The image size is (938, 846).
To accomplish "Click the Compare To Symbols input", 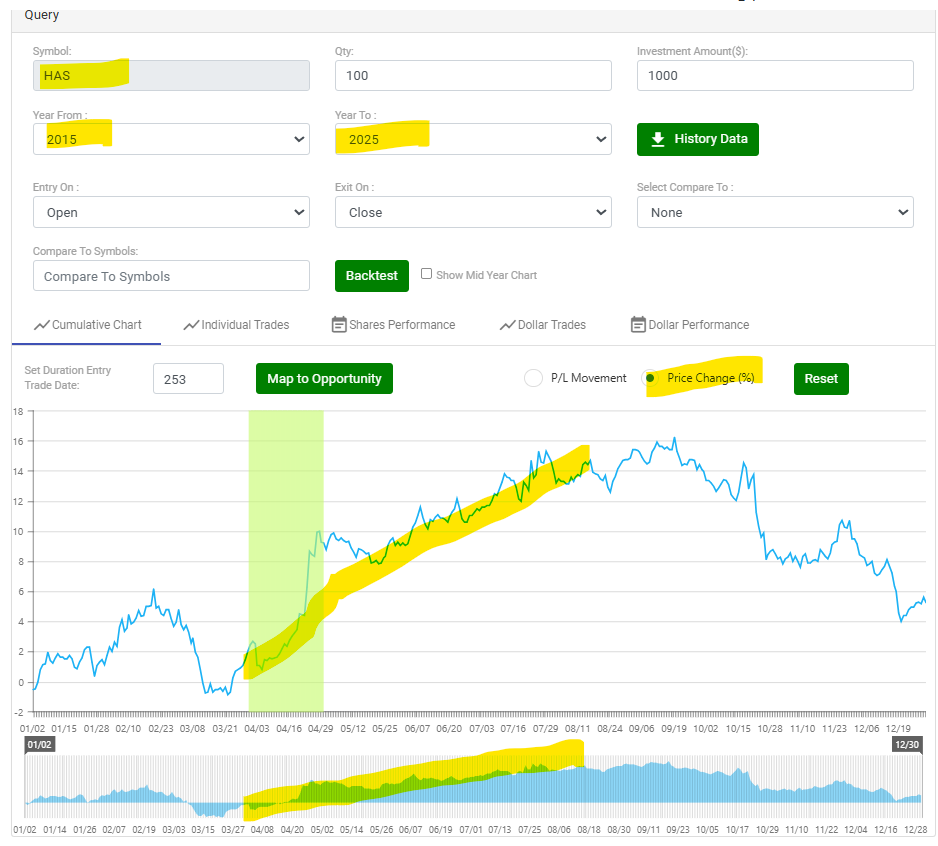I will (171, 276).
